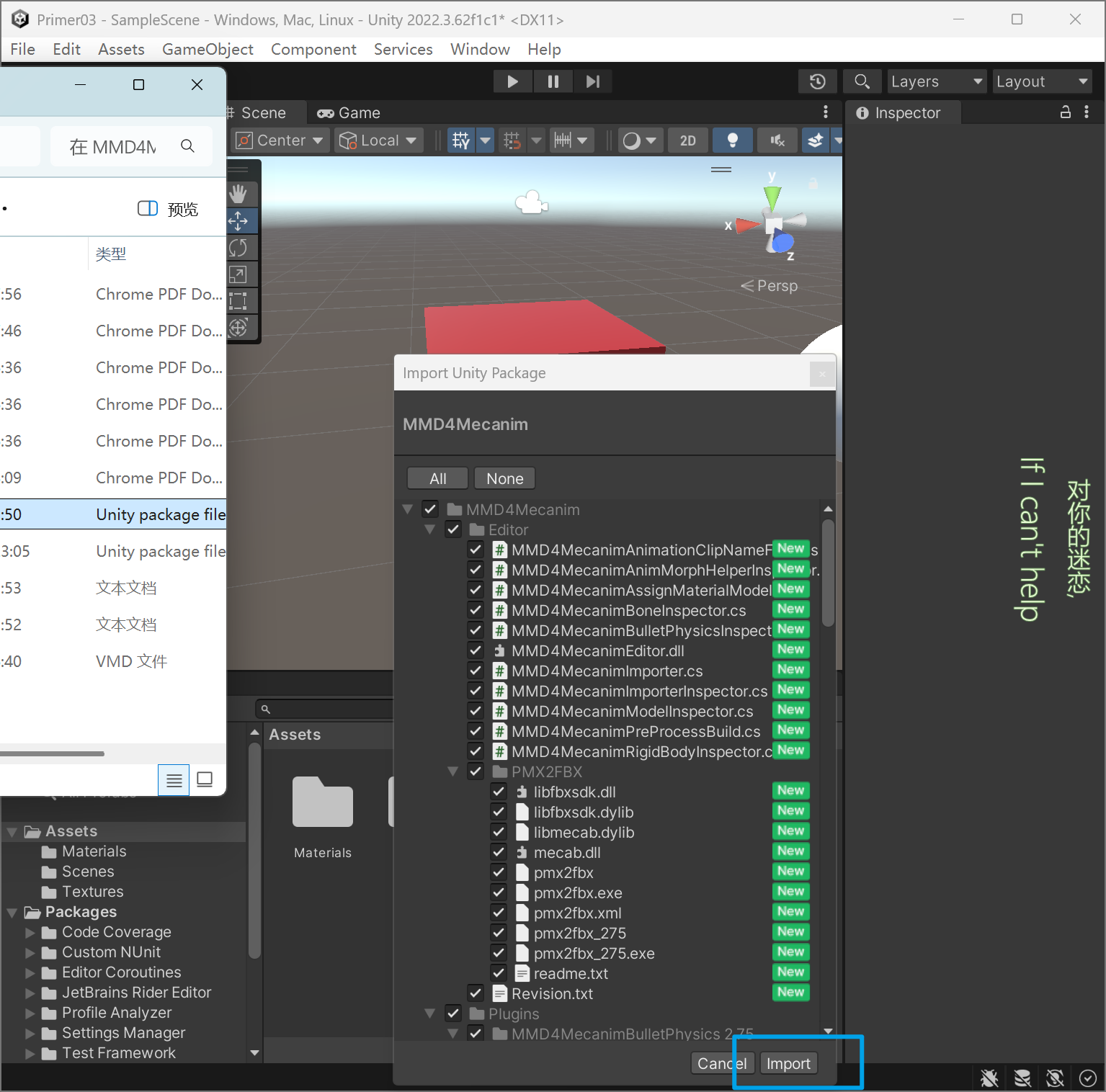Select All items in import dialog
The height and width of the screenshot is (1092, 1106).
(438, 478)
